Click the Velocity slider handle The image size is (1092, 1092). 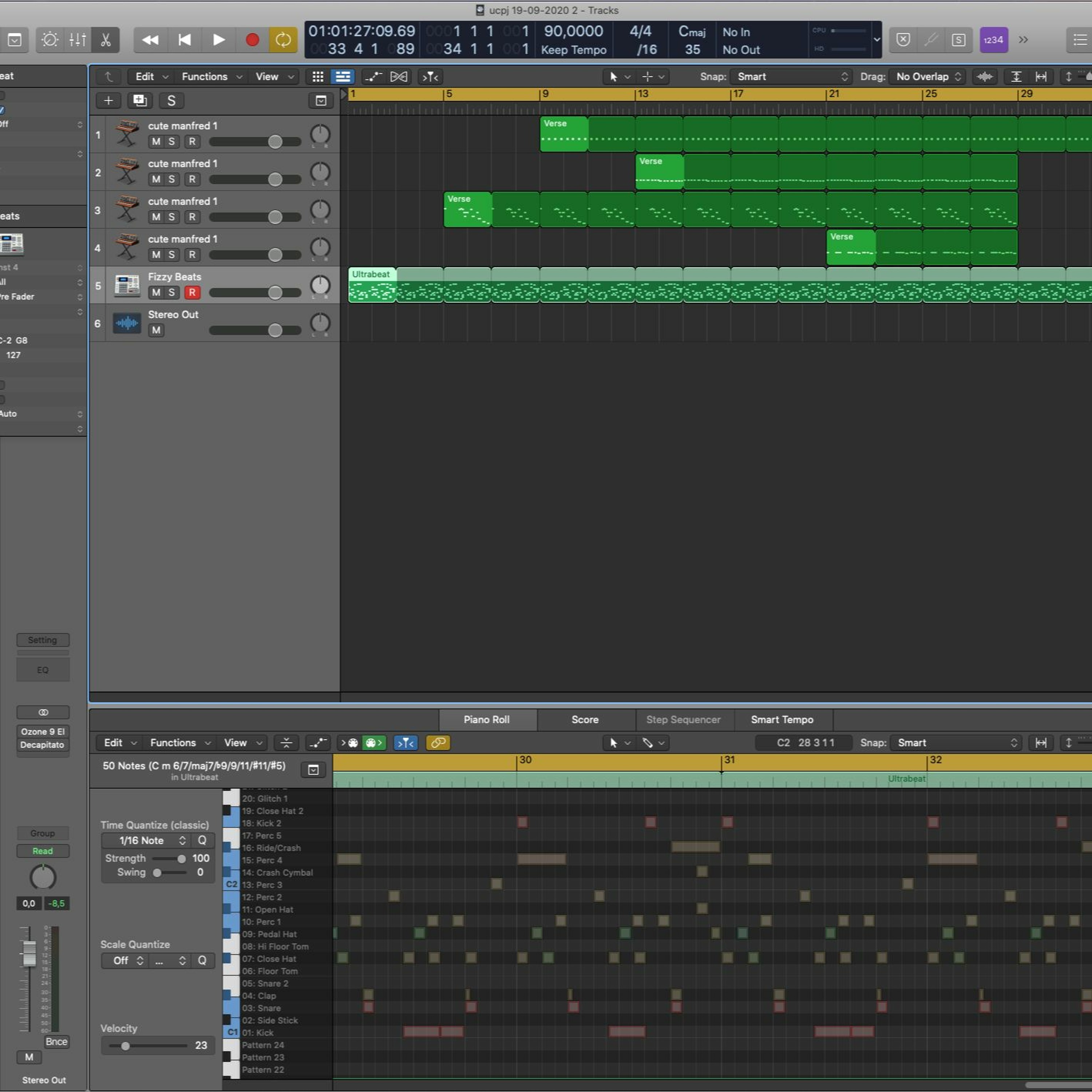tap(126, 1046)
